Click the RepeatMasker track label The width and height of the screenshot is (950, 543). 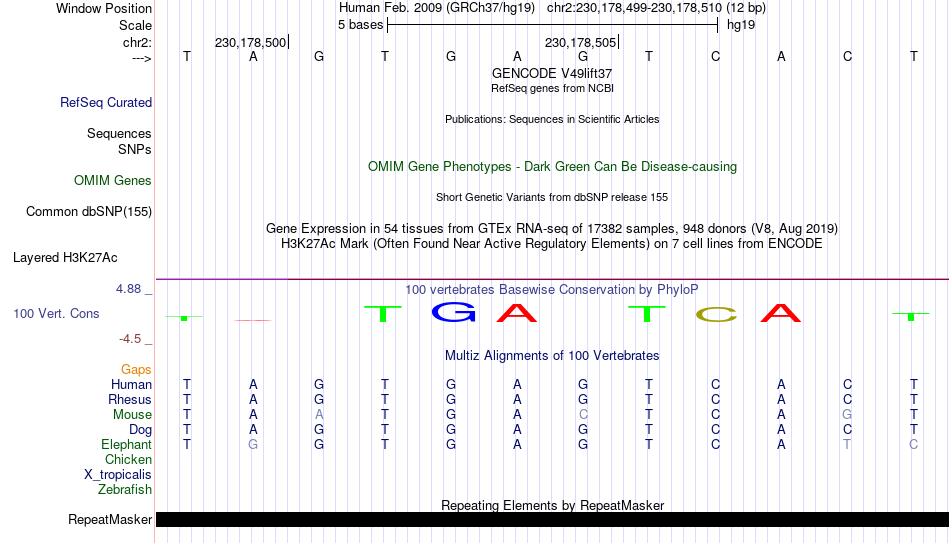click(x=110, y=519)
